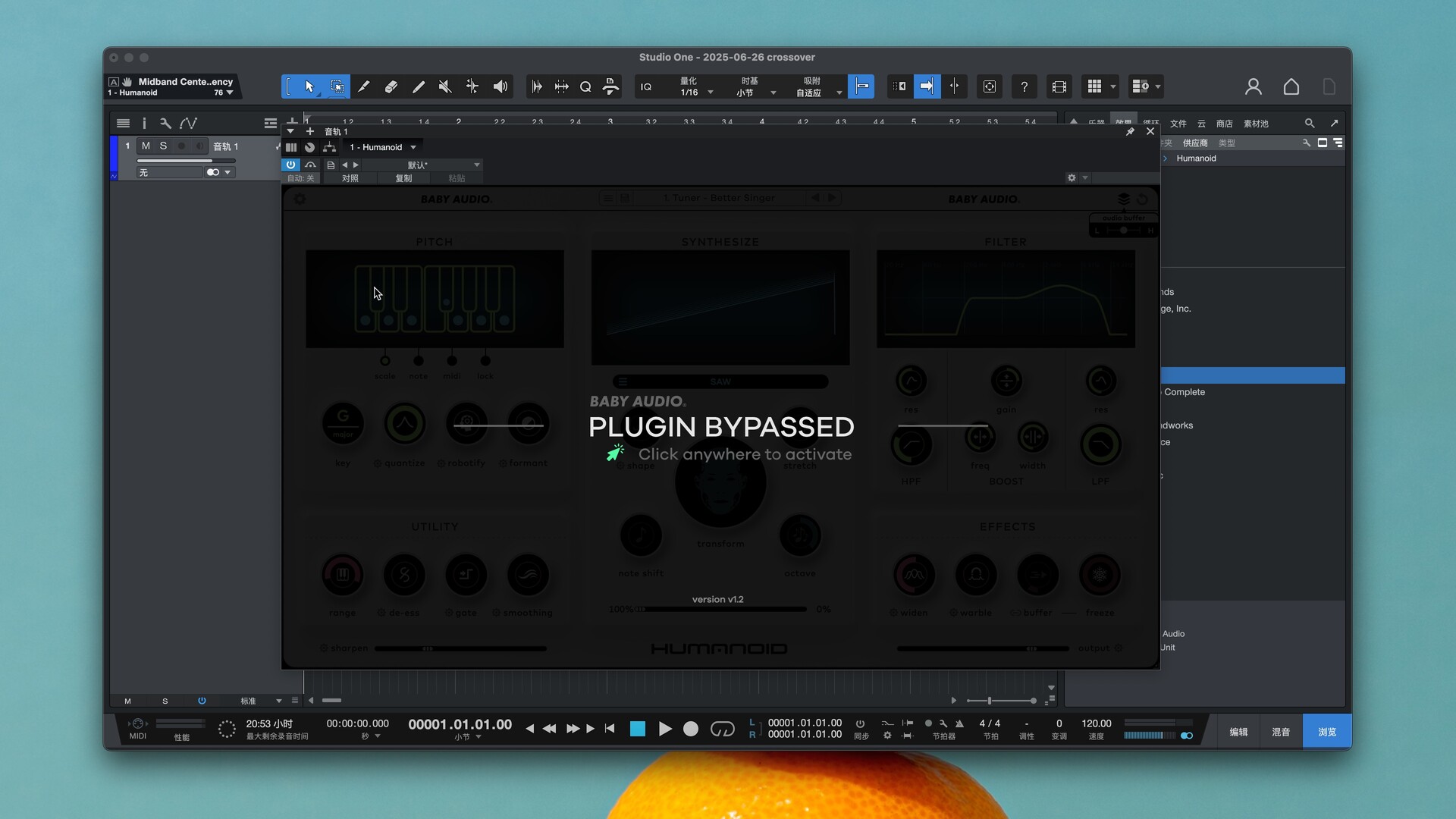This screenshot has height=819, width=1456.
Task: Show automation icon in track header
Action: (x=189, y=123)
